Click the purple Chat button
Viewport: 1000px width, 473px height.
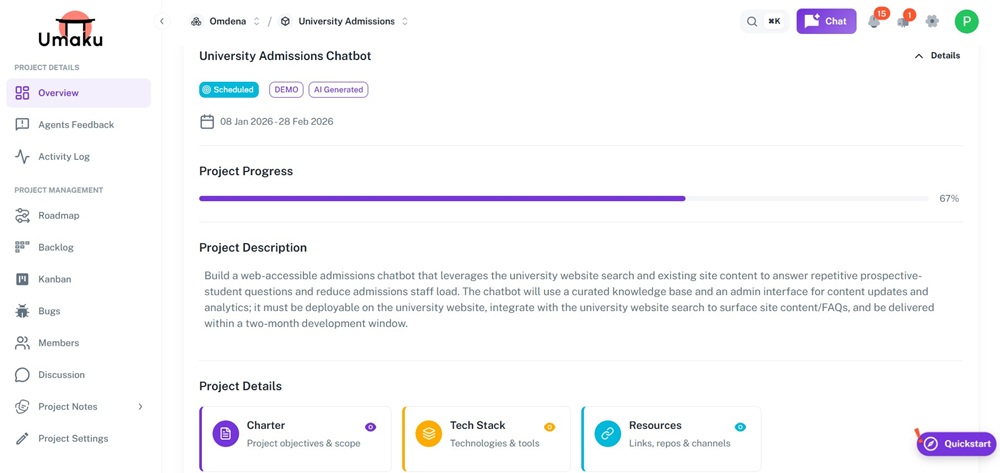[x=826, y=21]
